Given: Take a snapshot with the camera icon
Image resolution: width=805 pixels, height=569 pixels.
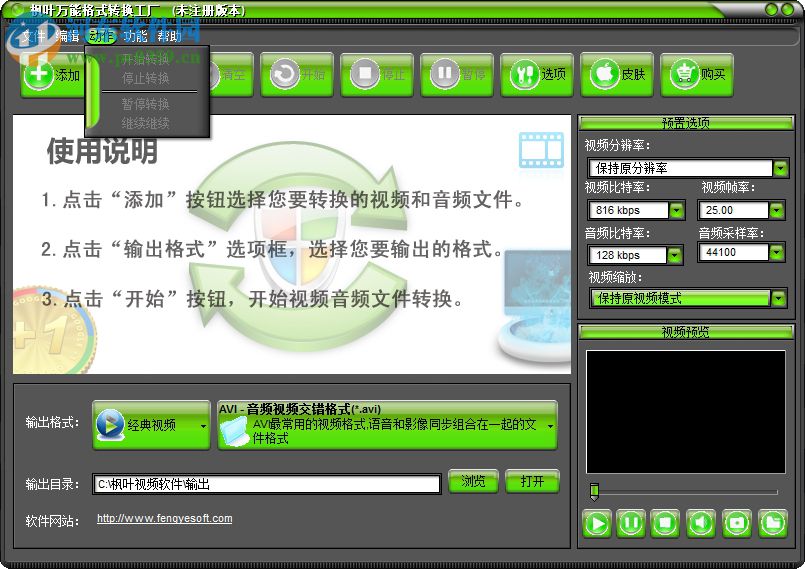Looking at the screenshot, I should [737, 524].
